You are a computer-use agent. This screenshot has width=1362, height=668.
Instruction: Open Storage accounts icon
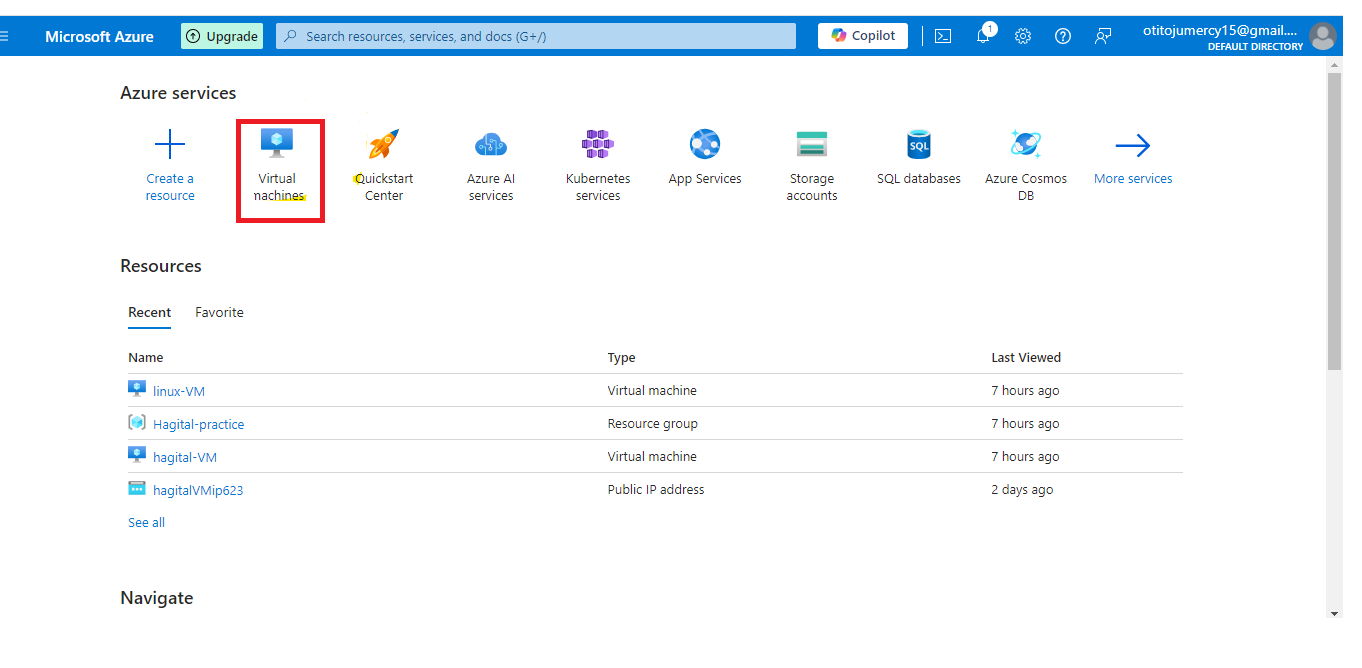[811, 145]
